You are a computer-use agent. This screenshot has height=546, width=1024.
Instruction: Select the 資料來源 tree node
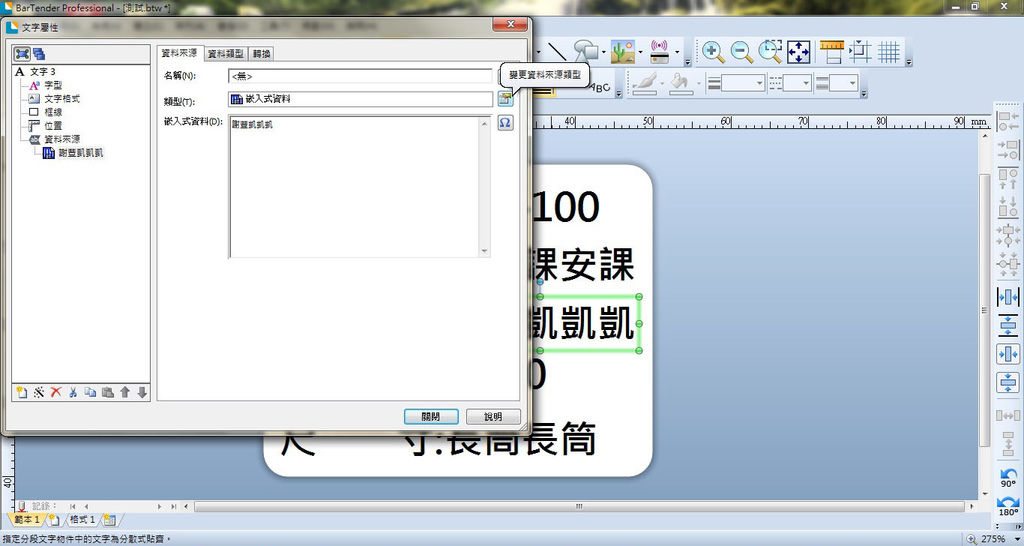(x=62, y=139)
